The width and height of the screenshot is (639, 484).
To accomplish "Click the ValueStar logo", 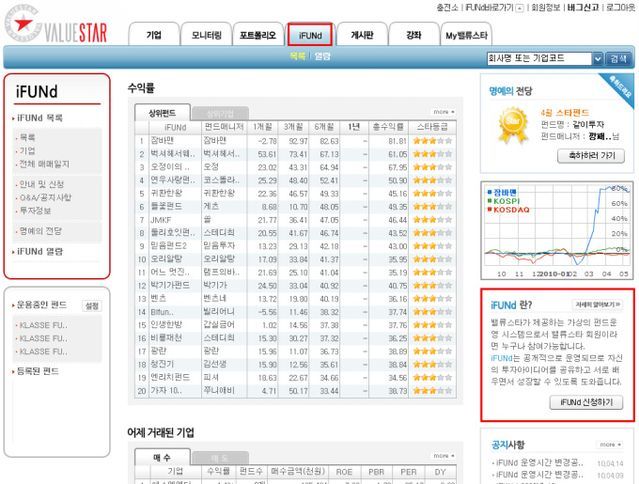I will click(x=56, y=25).
